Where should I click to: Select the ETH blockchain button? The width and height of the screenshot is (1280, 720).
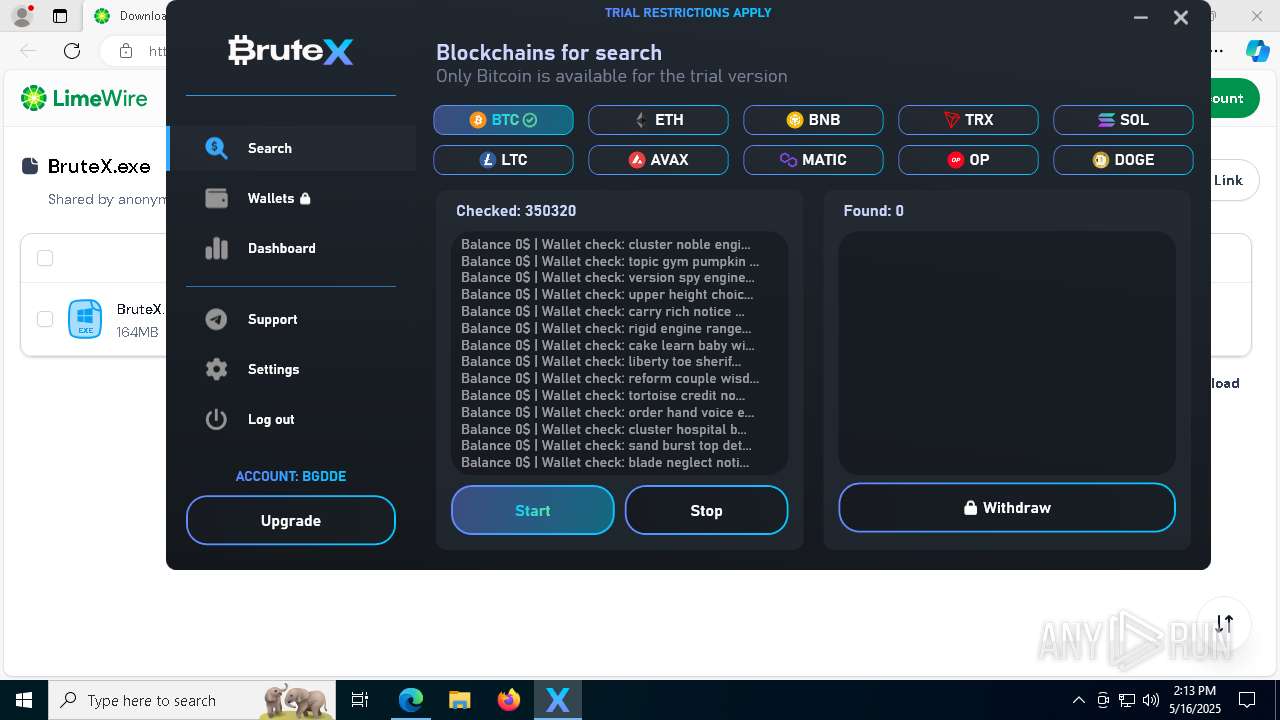[x=658, y=120]
